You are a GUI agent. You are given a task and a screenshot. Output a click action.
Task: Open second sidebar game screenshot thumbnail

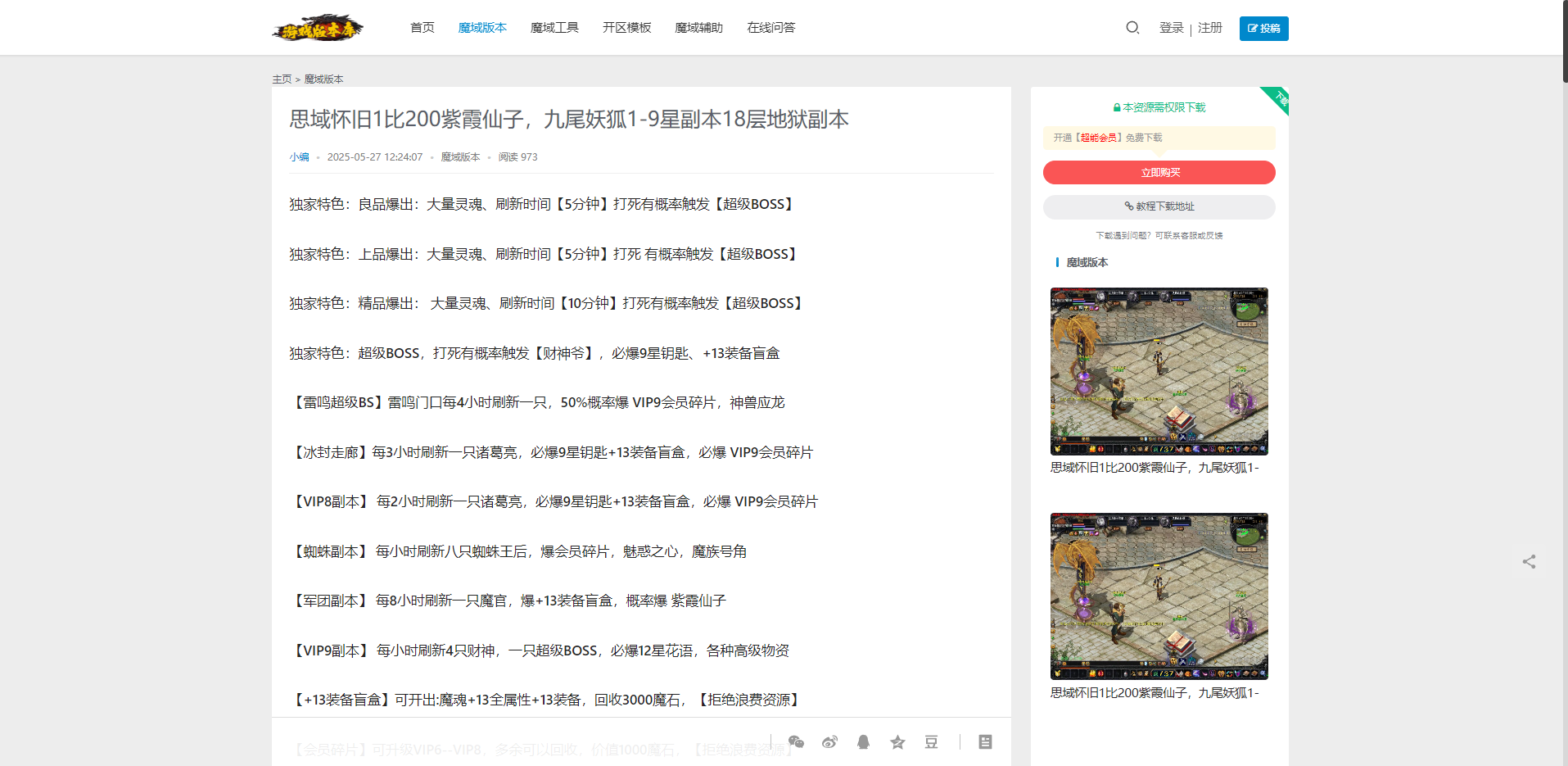pos(1159,596)
